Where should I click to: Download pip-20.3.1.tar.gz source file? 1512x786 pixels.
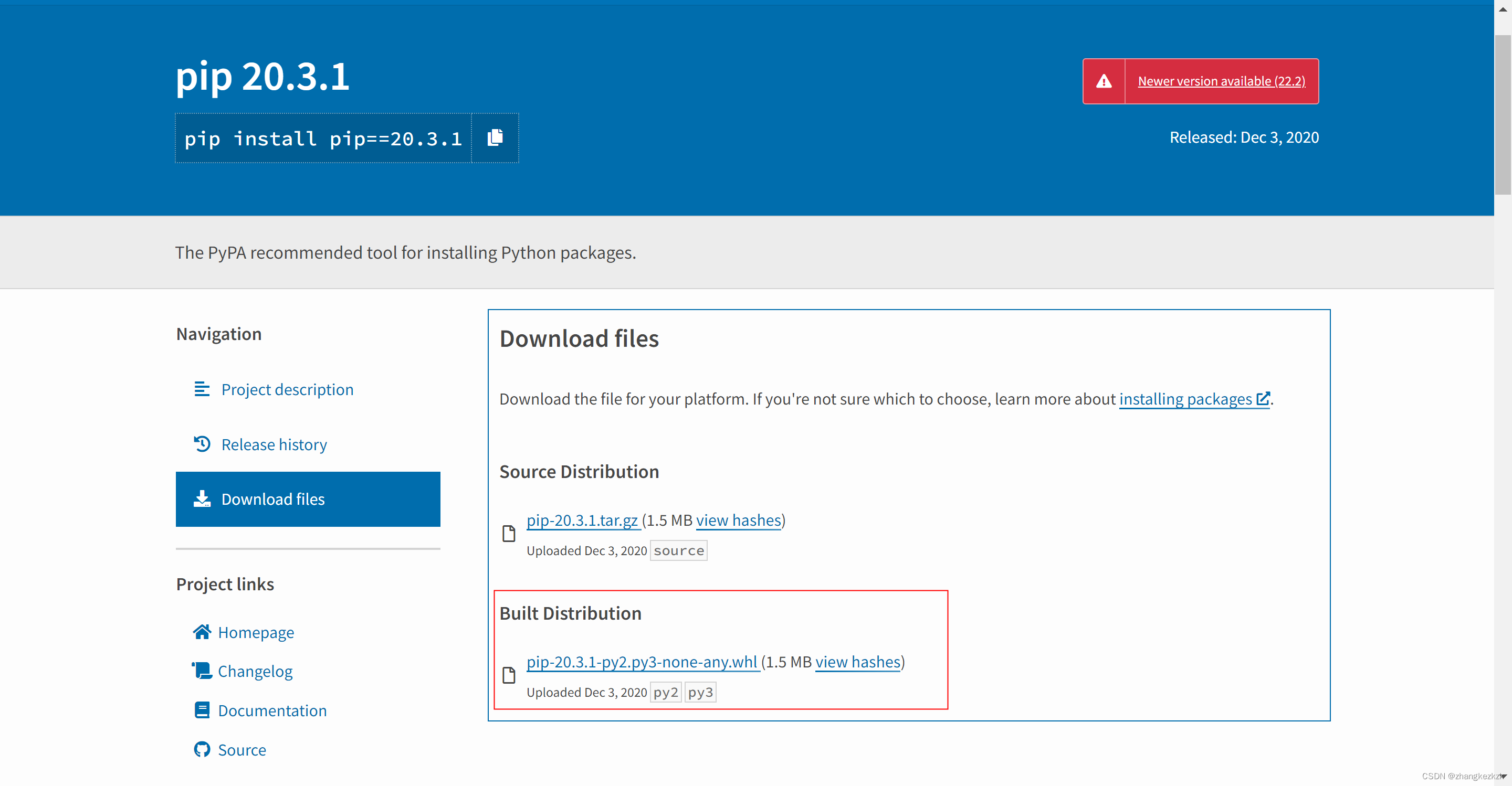[582, 521]
